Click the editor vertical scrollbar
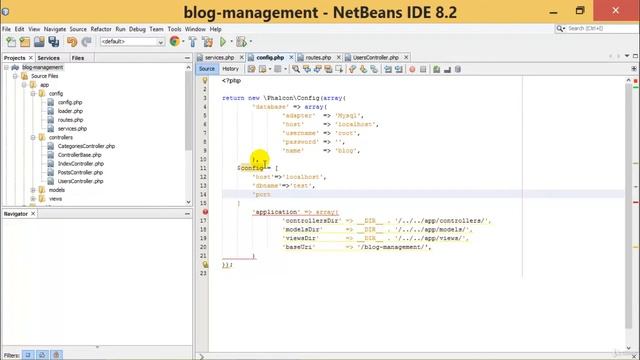This screenshot has width=640, height=360. coord(629,206)
